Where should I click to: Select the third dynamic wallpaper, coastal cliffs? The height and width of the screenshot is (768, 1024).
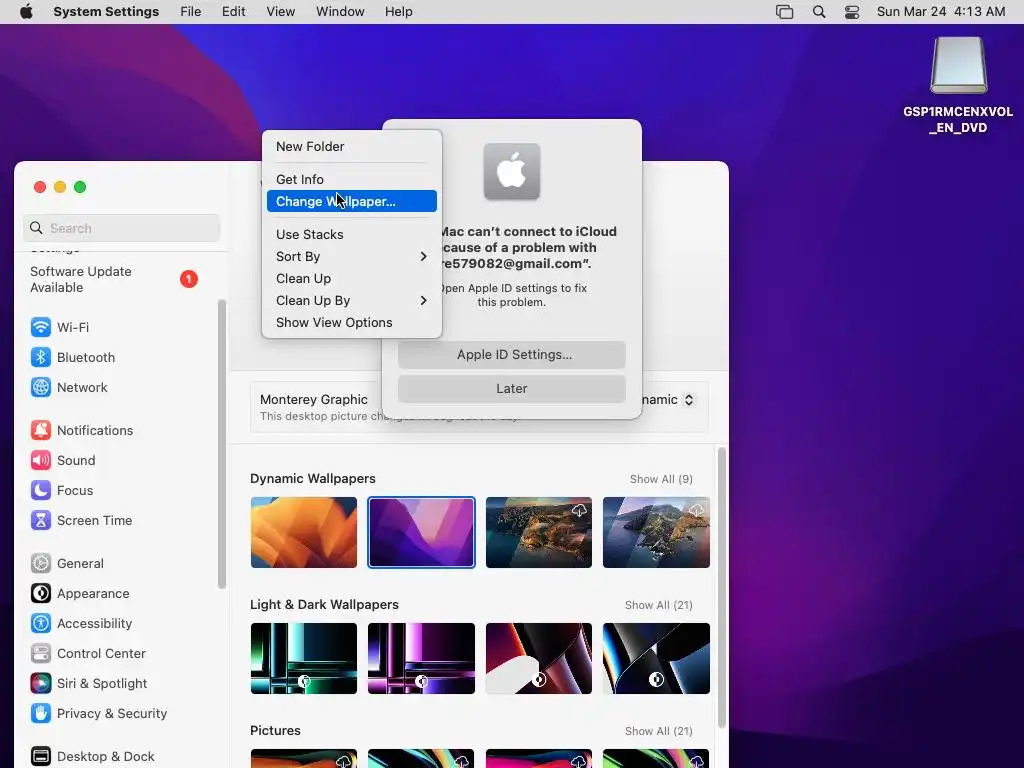(539, 532)
